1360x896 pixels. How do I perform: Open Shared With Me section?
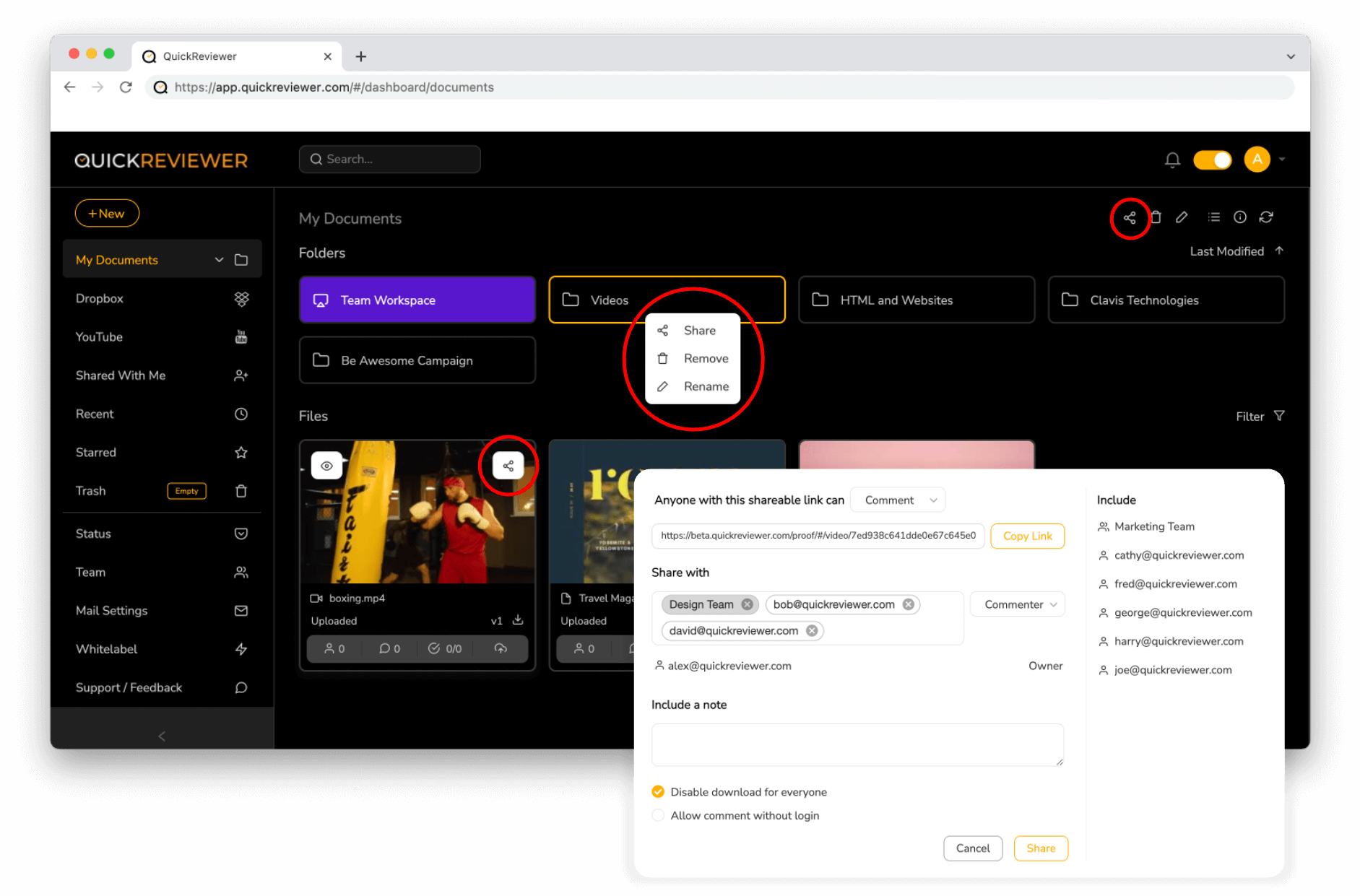coord(162,375)
